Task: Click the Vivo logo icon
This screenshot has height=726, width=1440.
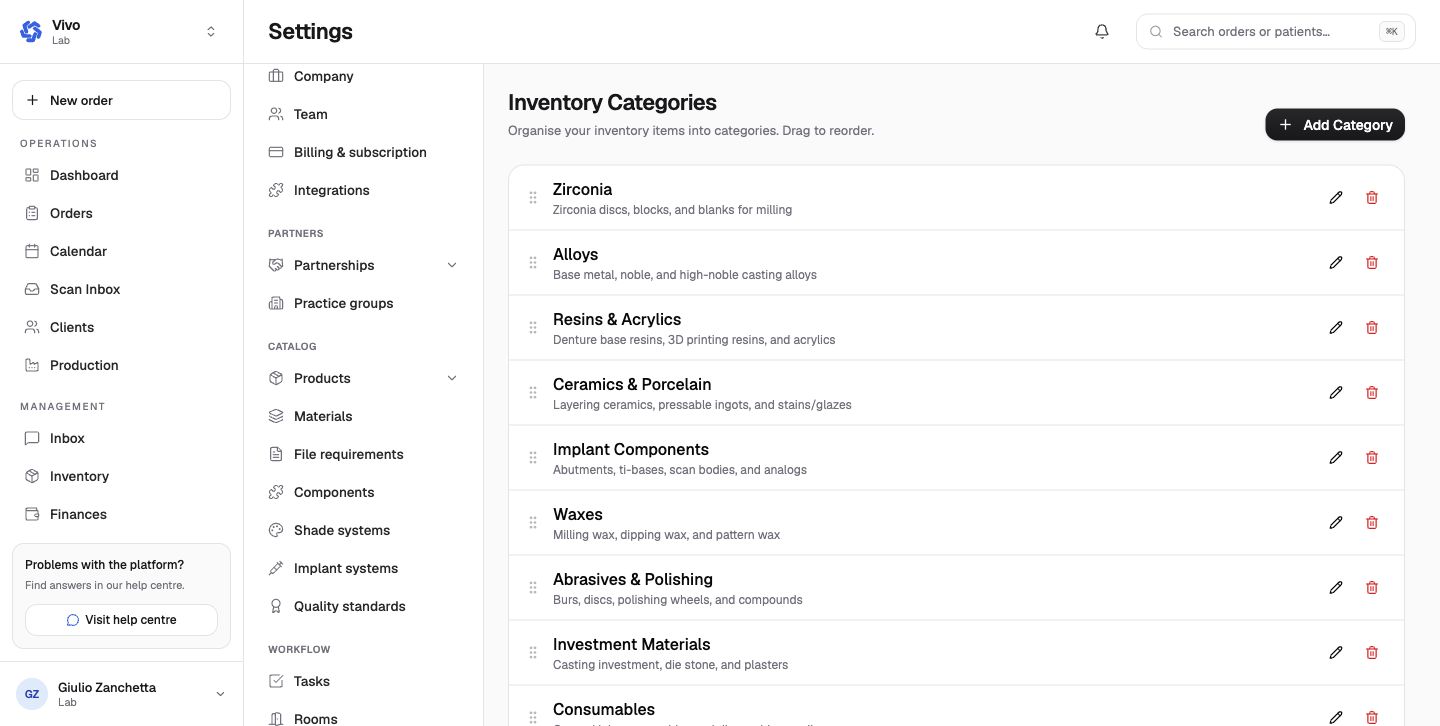Action: (x=31, y=31)
